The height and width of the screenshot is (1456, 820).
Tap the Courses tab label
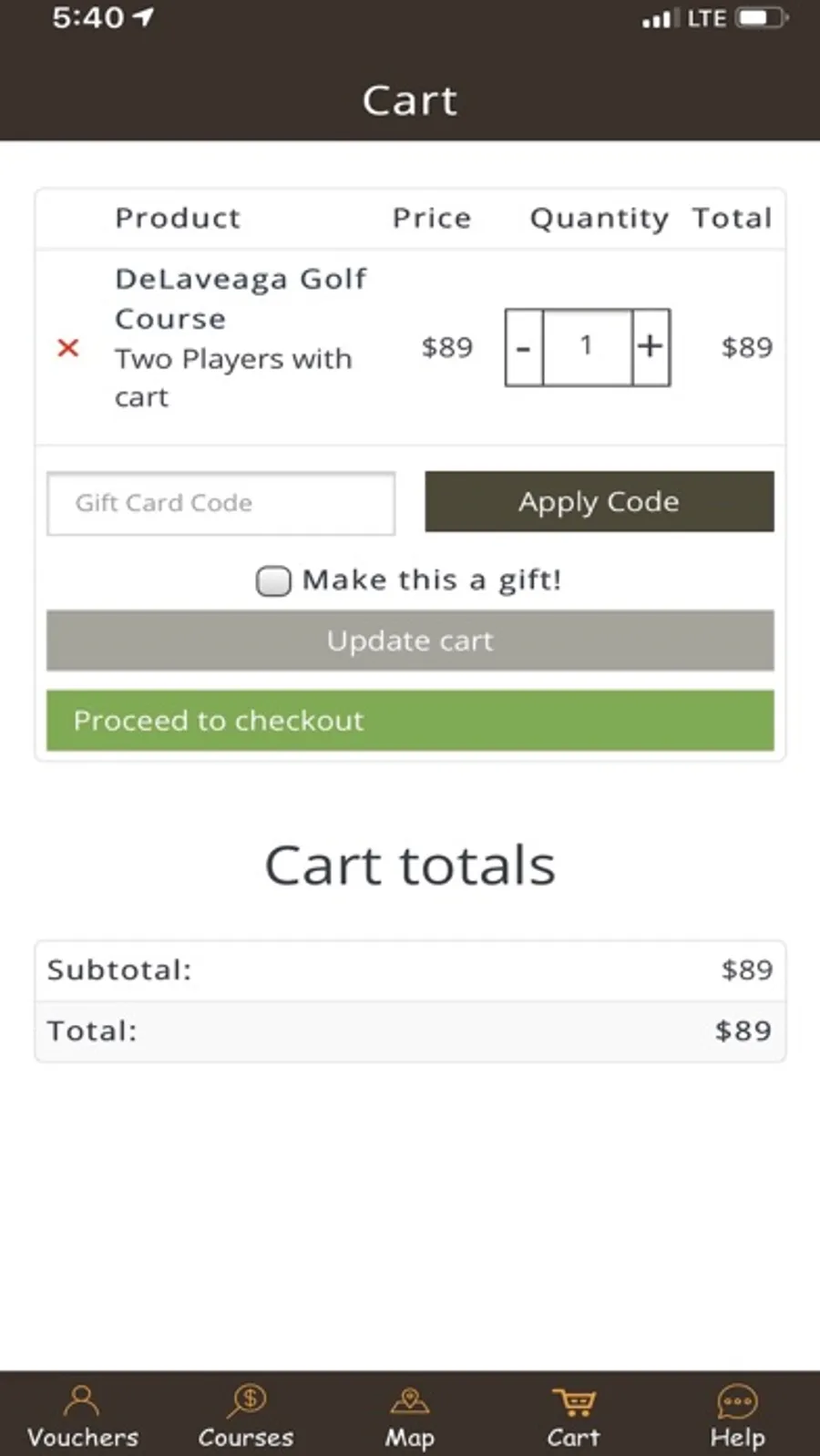click(x=246, y=1438)
